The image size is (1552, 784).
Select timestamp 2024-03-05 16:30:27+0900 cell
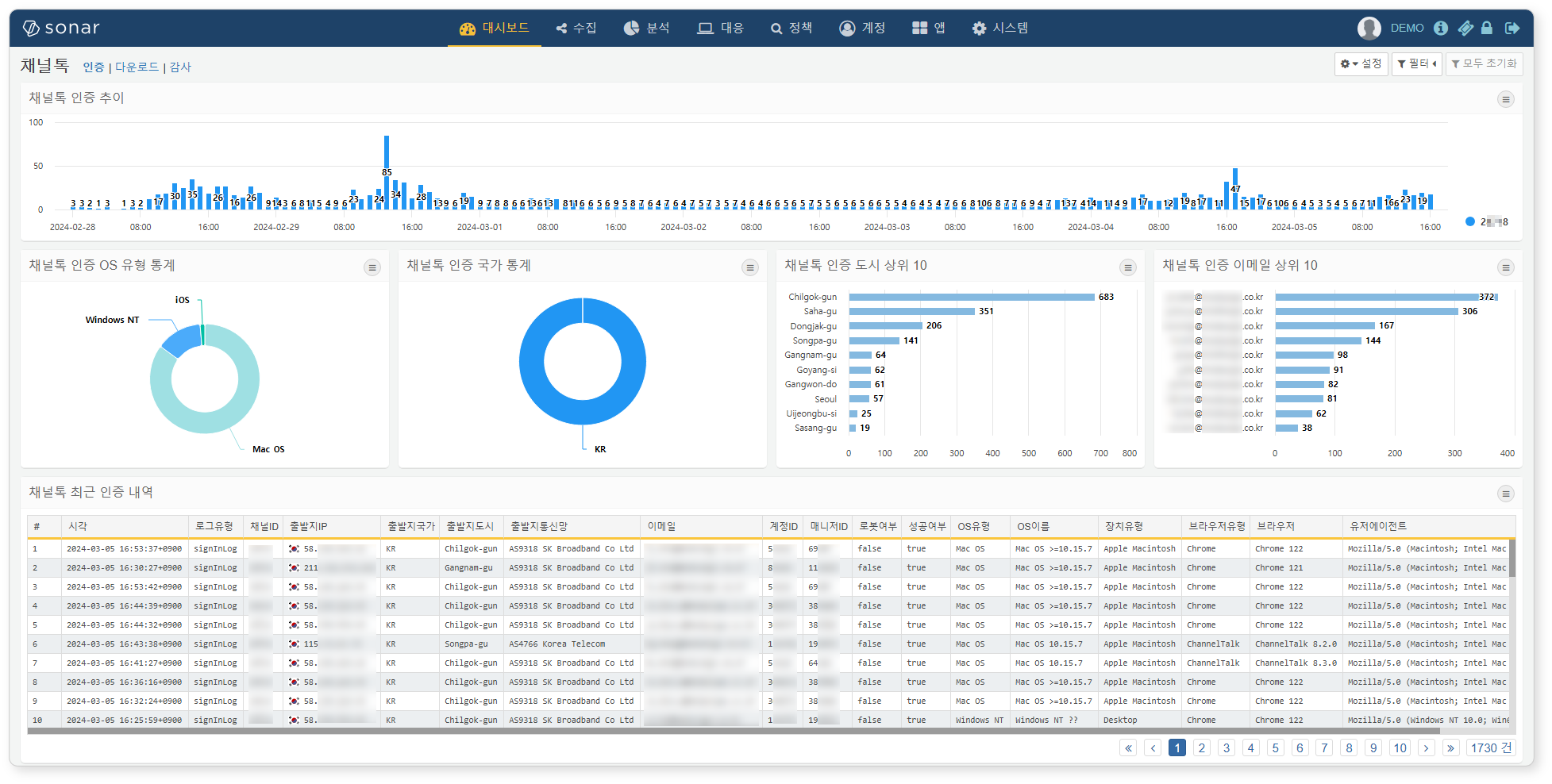pos(124,568)
